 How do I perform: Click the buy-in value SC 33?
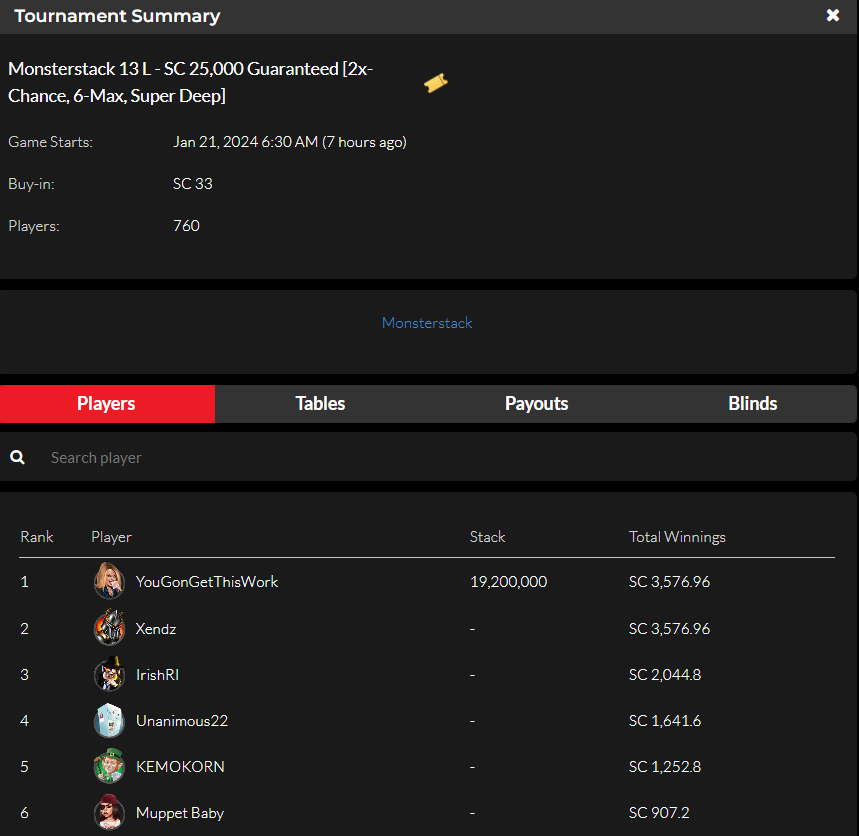(193, 184)
